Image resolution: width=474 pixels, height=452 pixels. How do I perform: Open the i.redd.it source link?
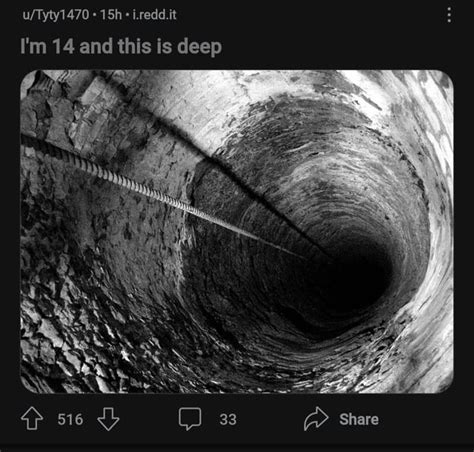point(154,15)
